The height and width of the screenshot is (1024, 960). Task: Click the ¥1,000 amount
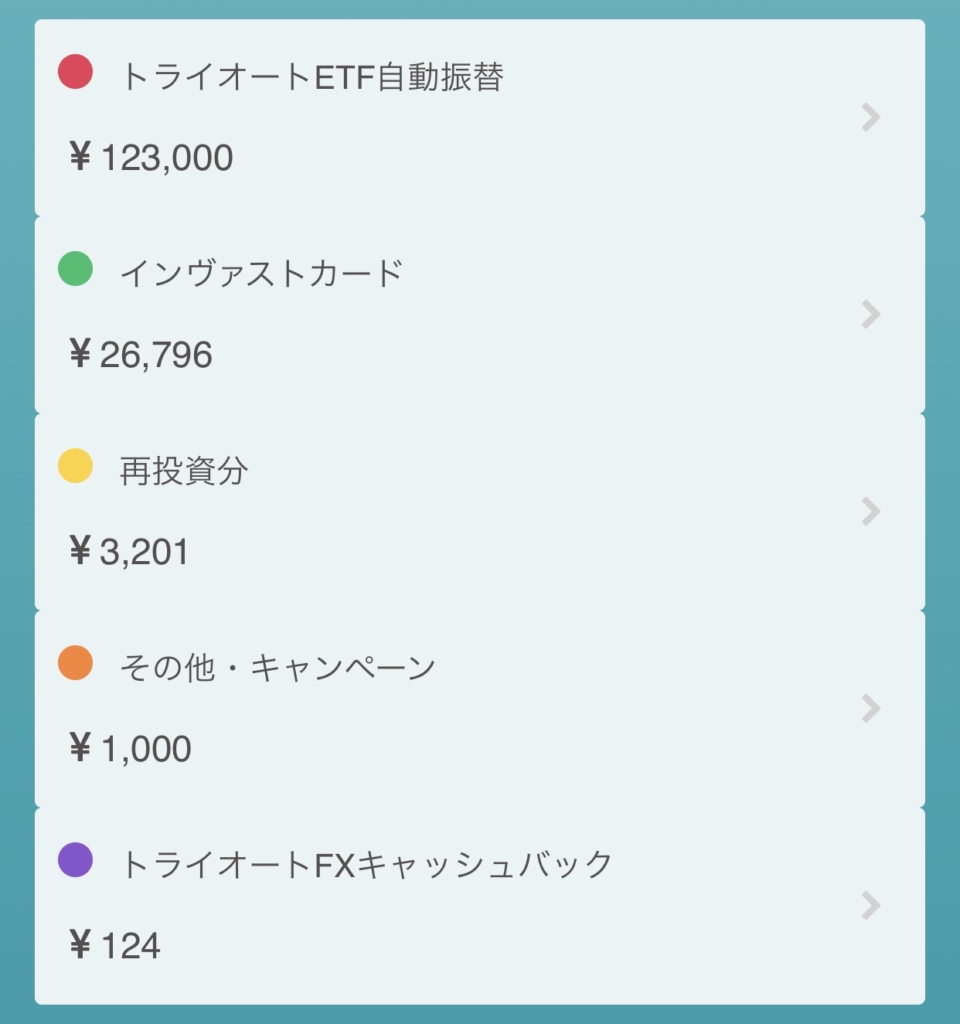pyautogui.click(x=130, y=748)
